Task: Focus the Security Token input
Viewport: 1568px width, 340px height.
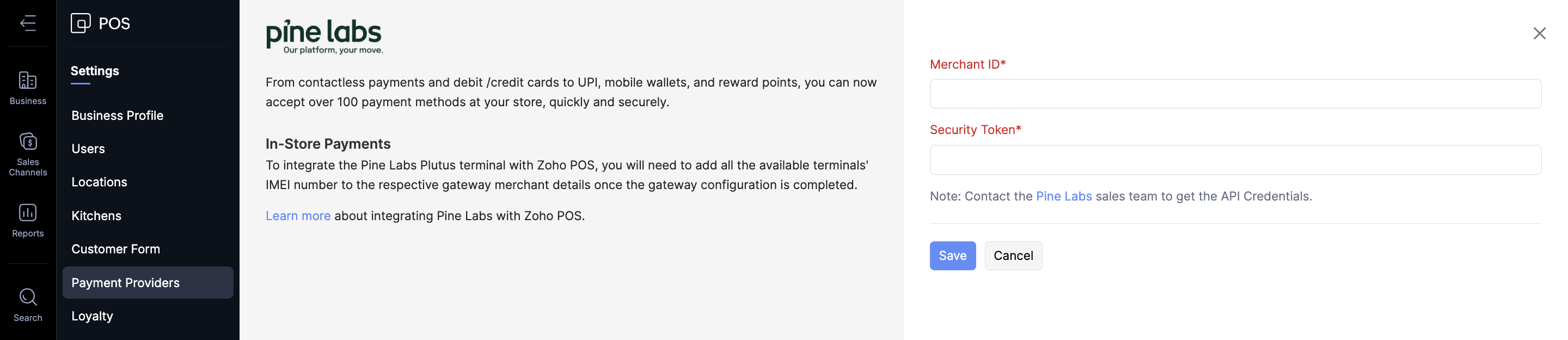Action: [x=1235, y=160]
